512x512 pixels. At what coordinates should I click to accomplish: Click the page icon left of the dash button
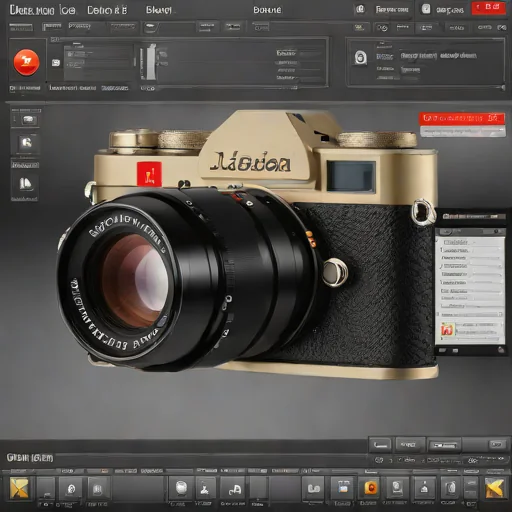pos(450,488)
